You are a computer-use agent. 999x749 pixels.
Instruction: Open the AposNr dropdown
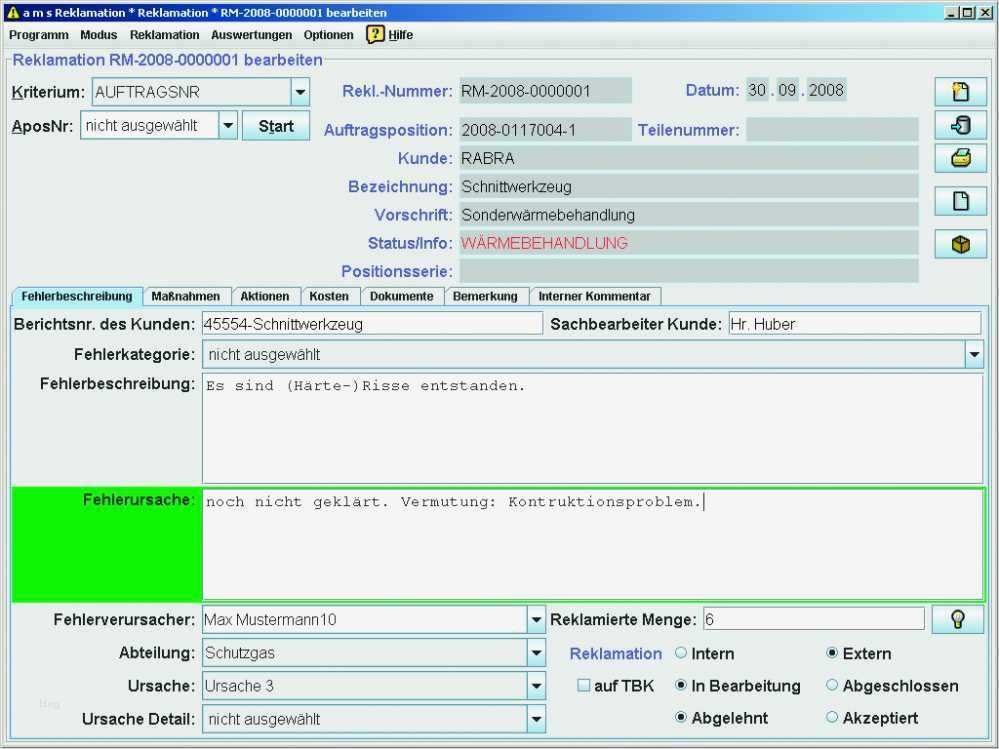point(228,125)
